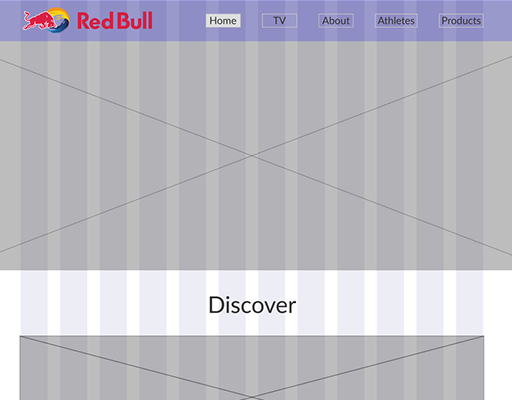
Task: Open the Home navigation item
Action: (x=223, y=21)
